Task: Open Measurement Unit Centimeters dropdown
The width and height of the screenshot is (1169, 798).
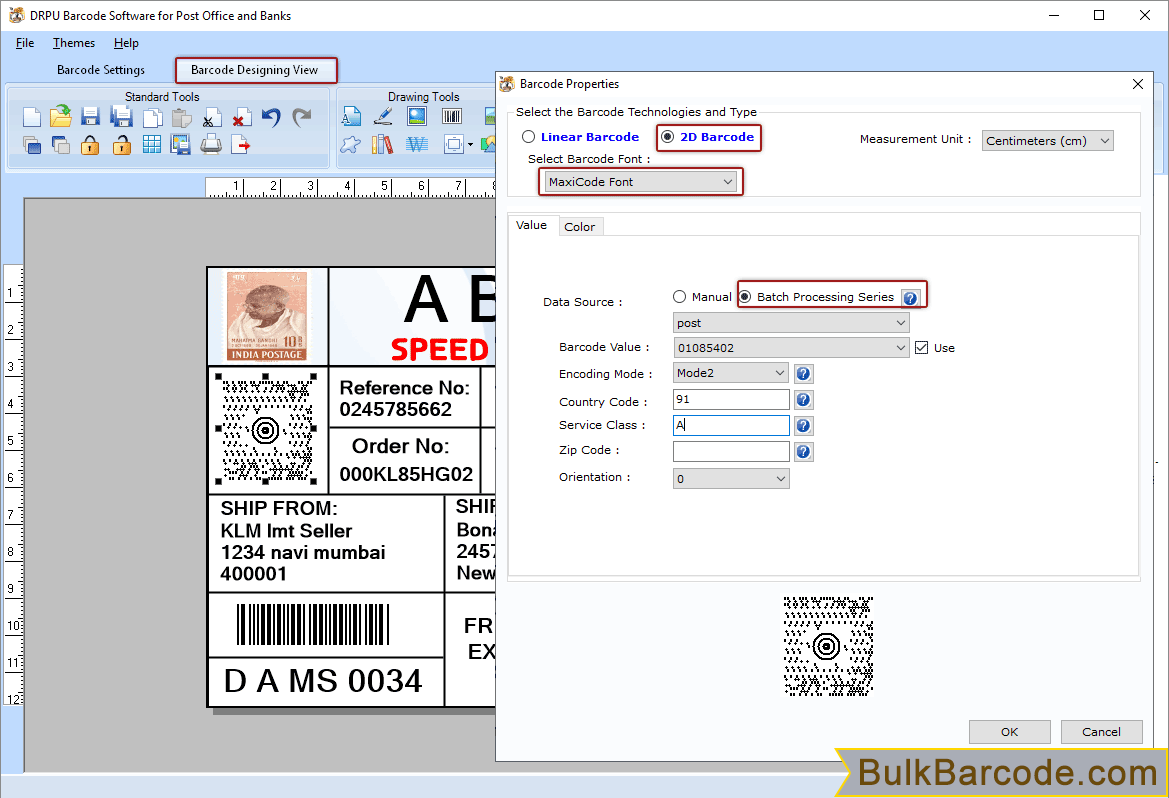Action: 1047,141
